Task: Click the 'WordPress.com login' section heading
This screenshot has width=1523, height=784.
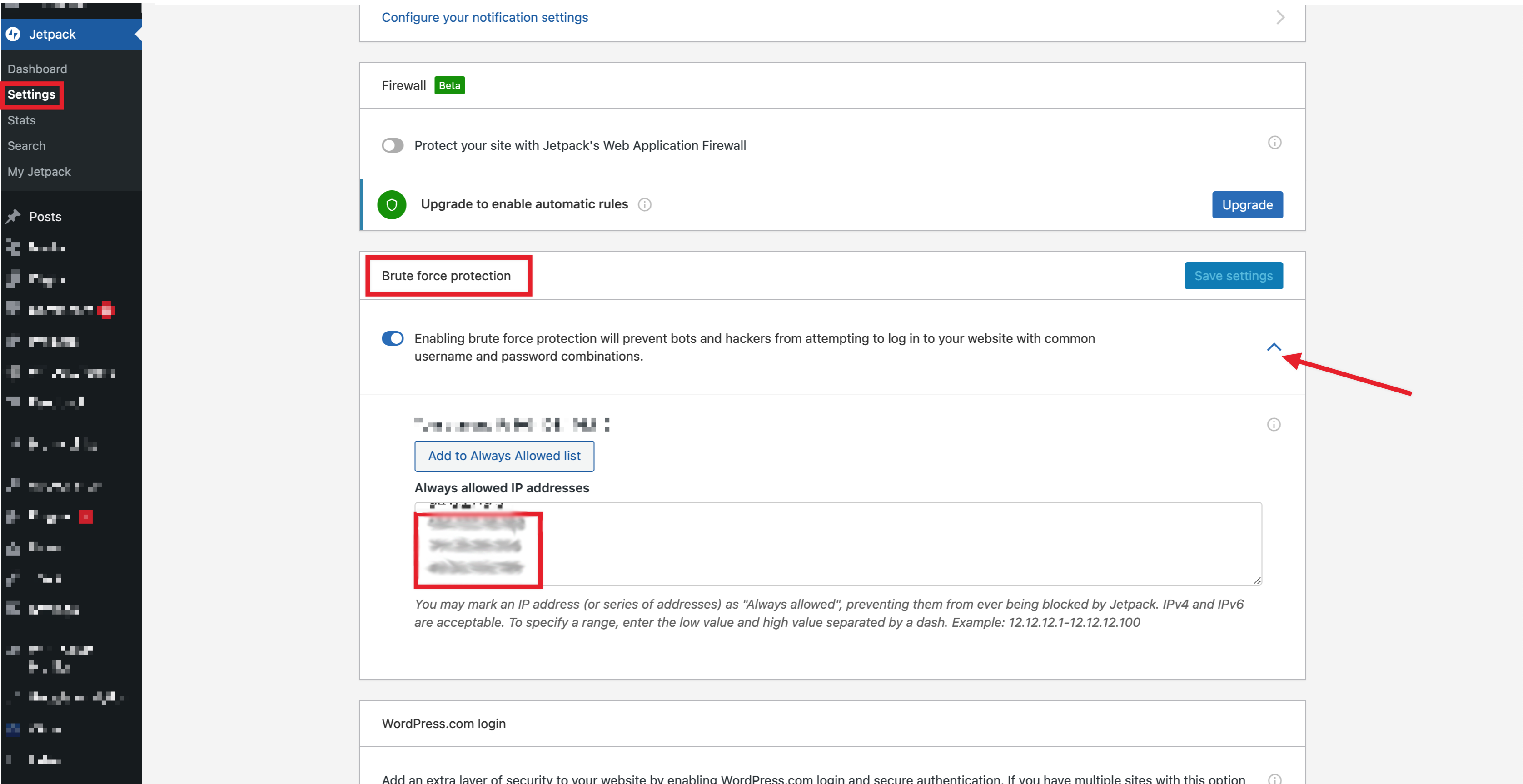Action: click(443, 724)
